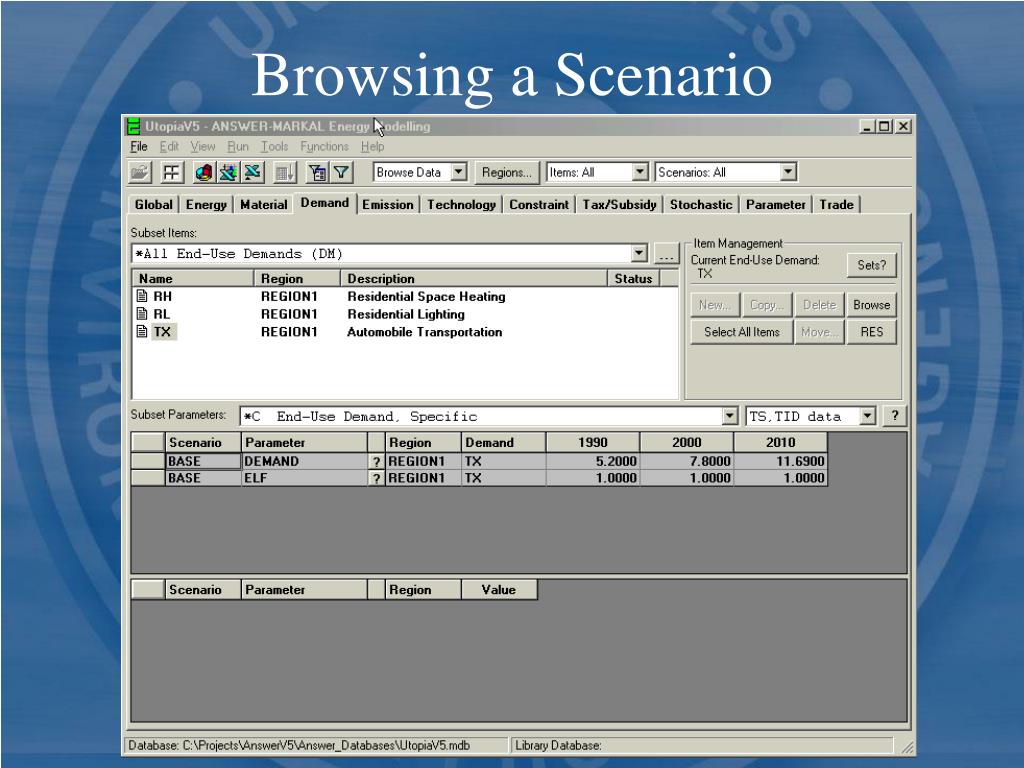Switch to the Energy tab

tap(206, 204)
